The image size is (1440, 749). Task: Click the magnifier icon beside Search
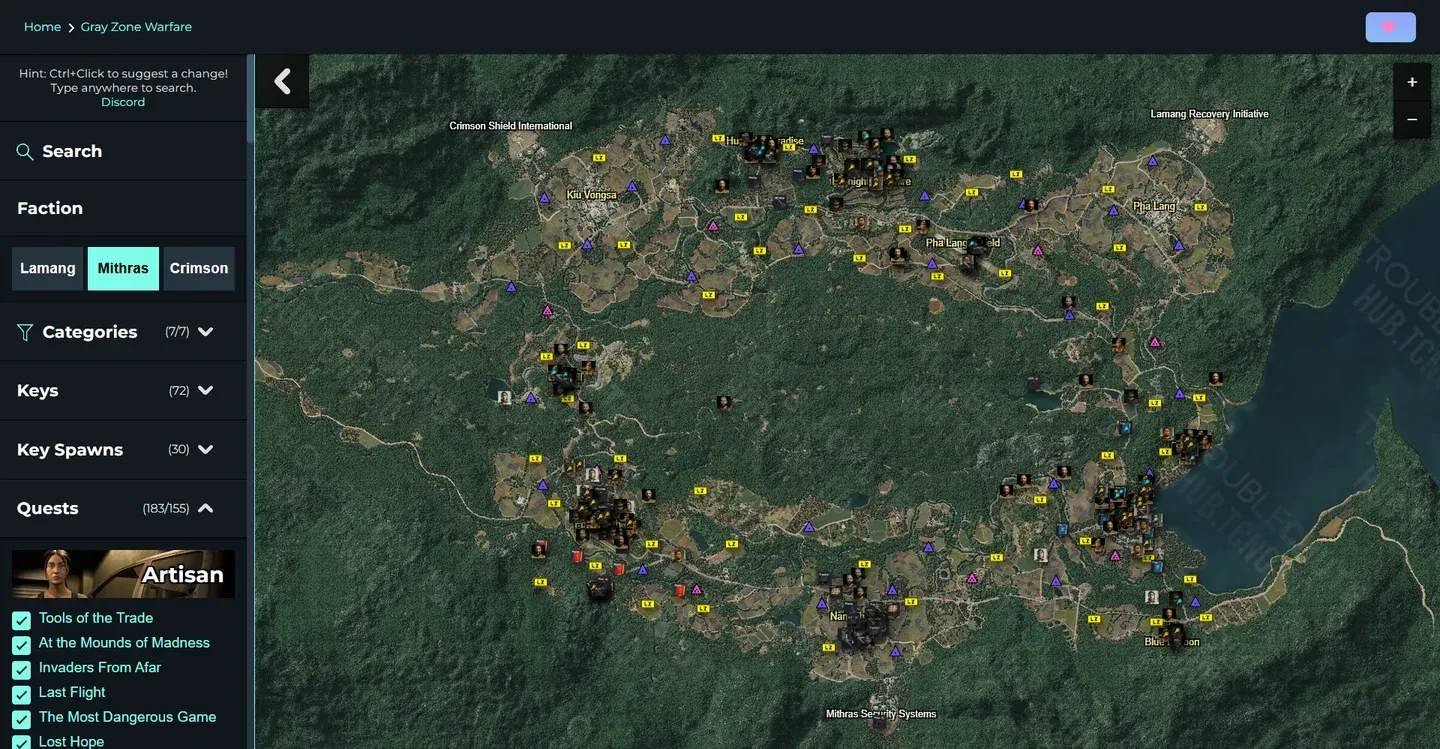click(25, 152)
